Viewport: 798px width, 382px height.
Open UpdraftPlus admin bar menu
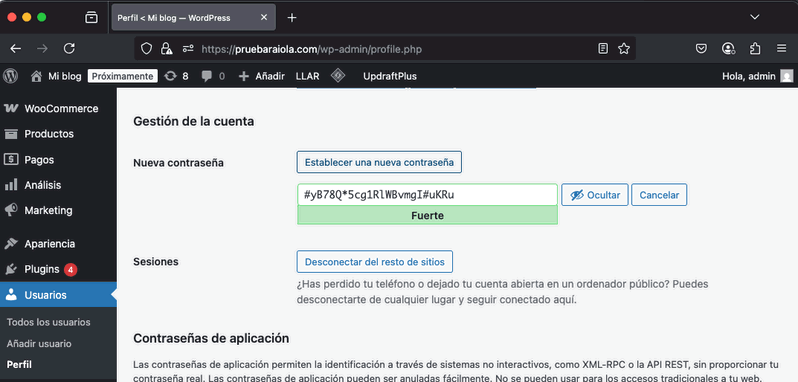click(x=390, y=76)
